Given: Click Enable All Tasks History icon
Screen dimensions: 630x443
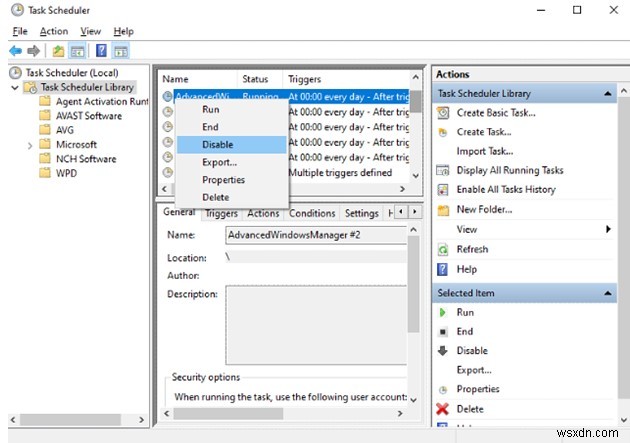Looking at the screenshot, I should tap(443, 190).
